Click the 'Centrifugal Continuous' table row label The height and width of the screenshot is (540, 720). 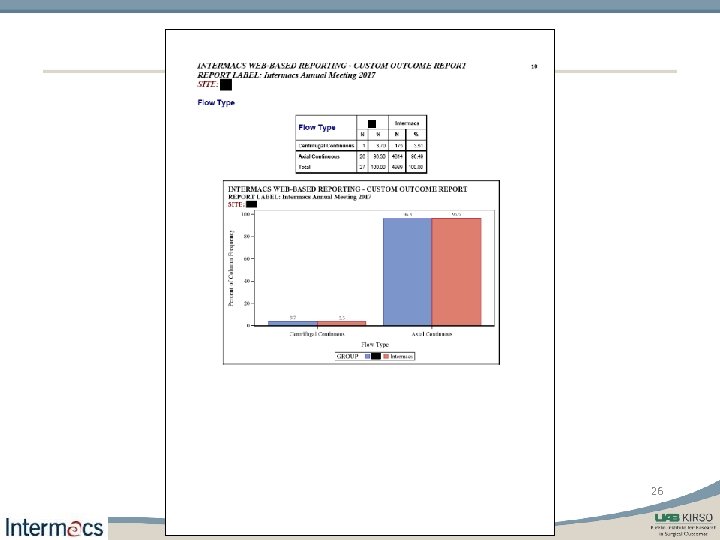(326, 146)
